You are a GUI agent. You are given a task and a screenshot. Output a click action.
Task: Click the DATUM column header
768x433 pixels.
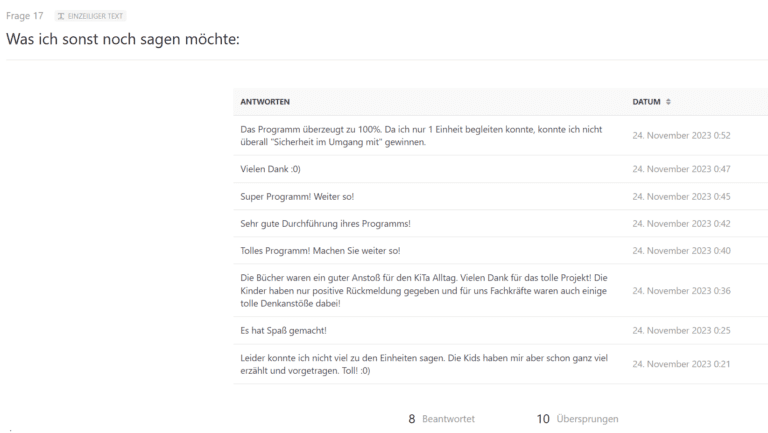pyautogui.click(x=646, y=102)
